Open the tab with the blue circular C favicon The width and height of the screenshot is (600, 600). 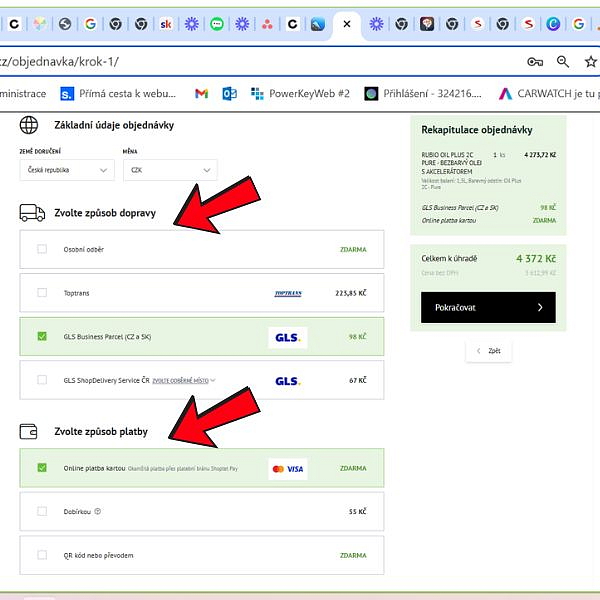[x=553, y=24]
